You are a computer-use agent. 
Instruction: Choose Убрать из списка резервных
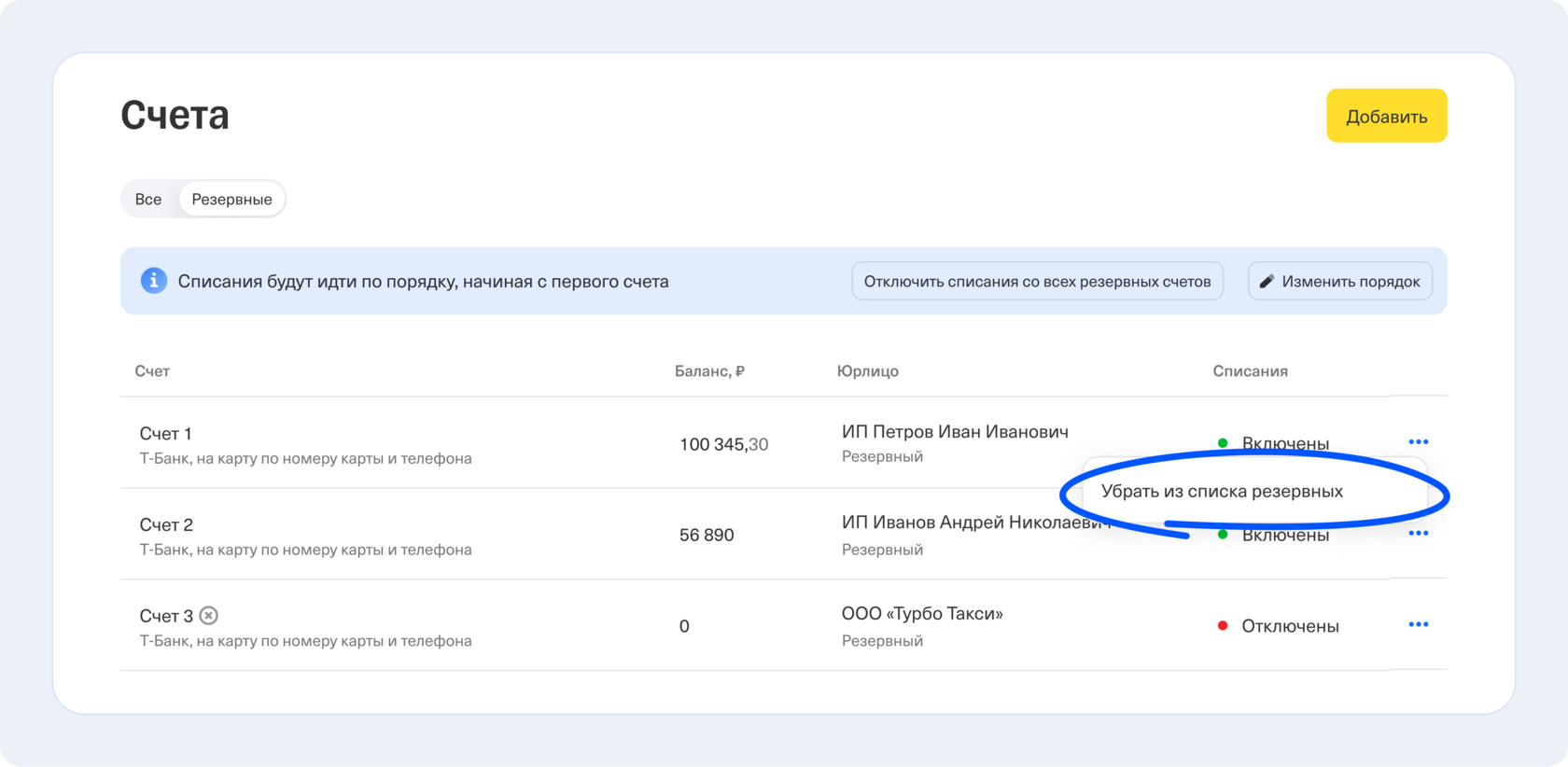point(1222,492)
